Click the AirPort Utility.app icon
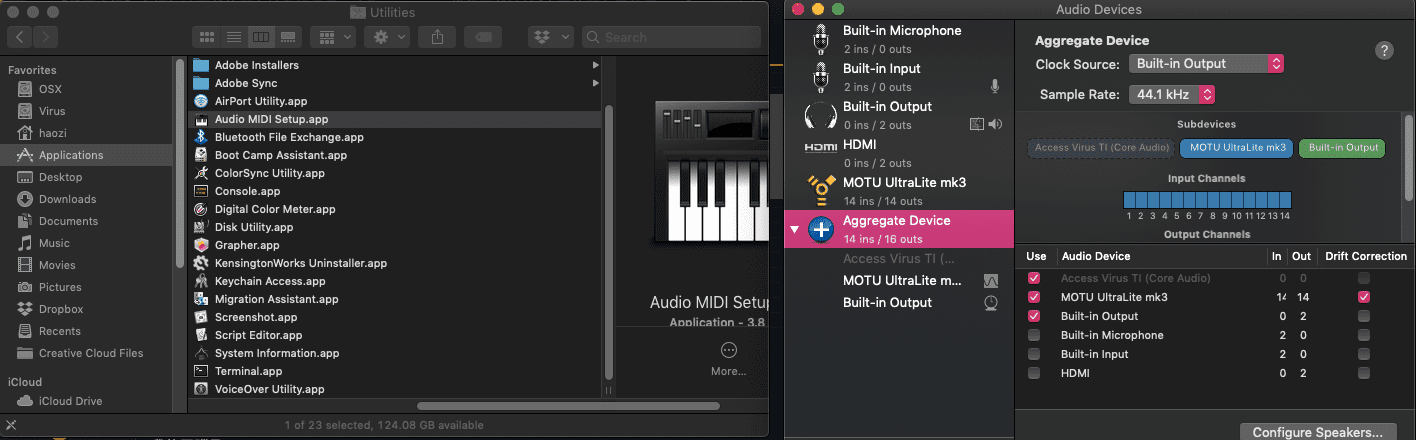 pos(201,101)
